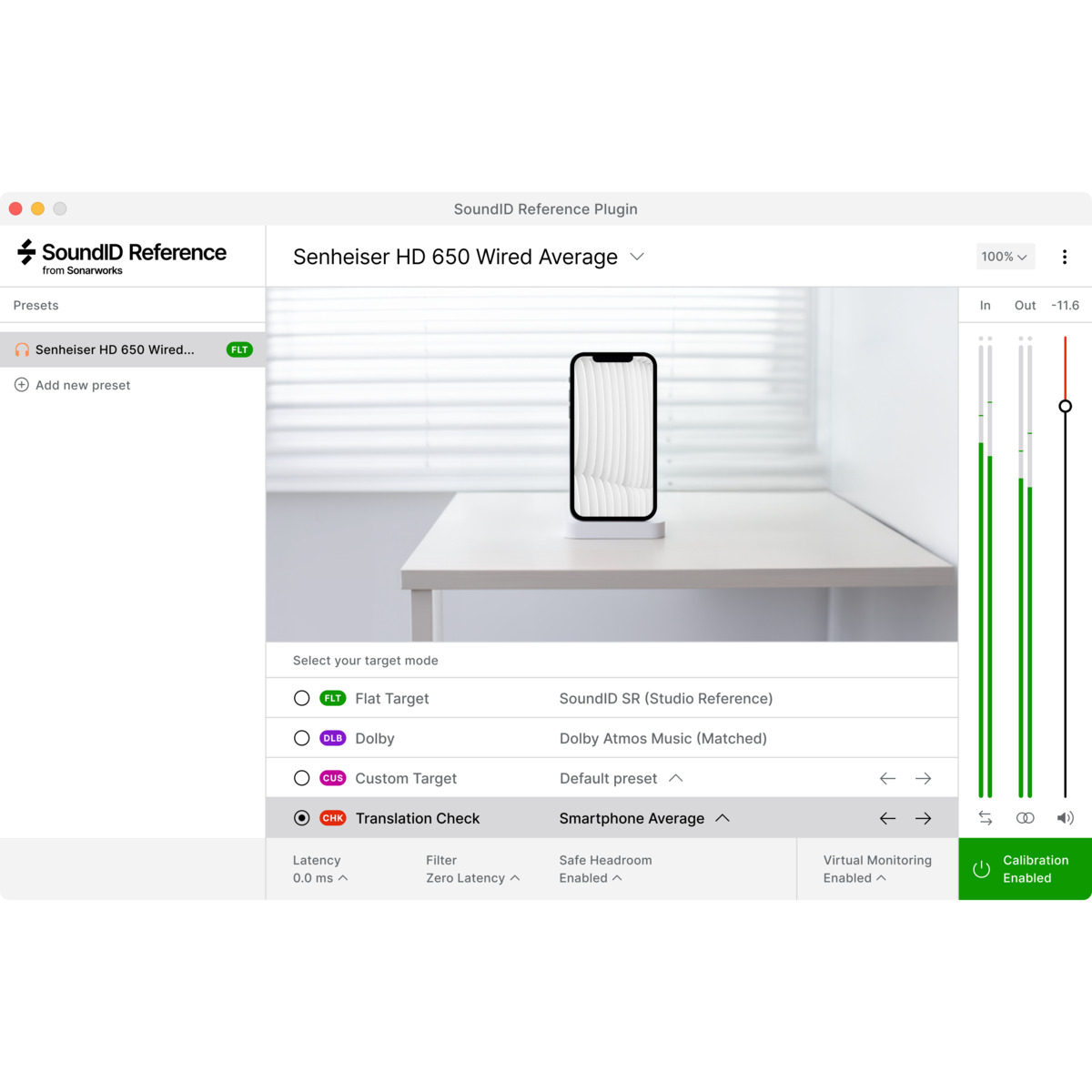The width and height of the screenshot is (1092, 1092).
Task: Select the Senheiser HD 650 Wired preset
Action: click(x=114, y=349)
